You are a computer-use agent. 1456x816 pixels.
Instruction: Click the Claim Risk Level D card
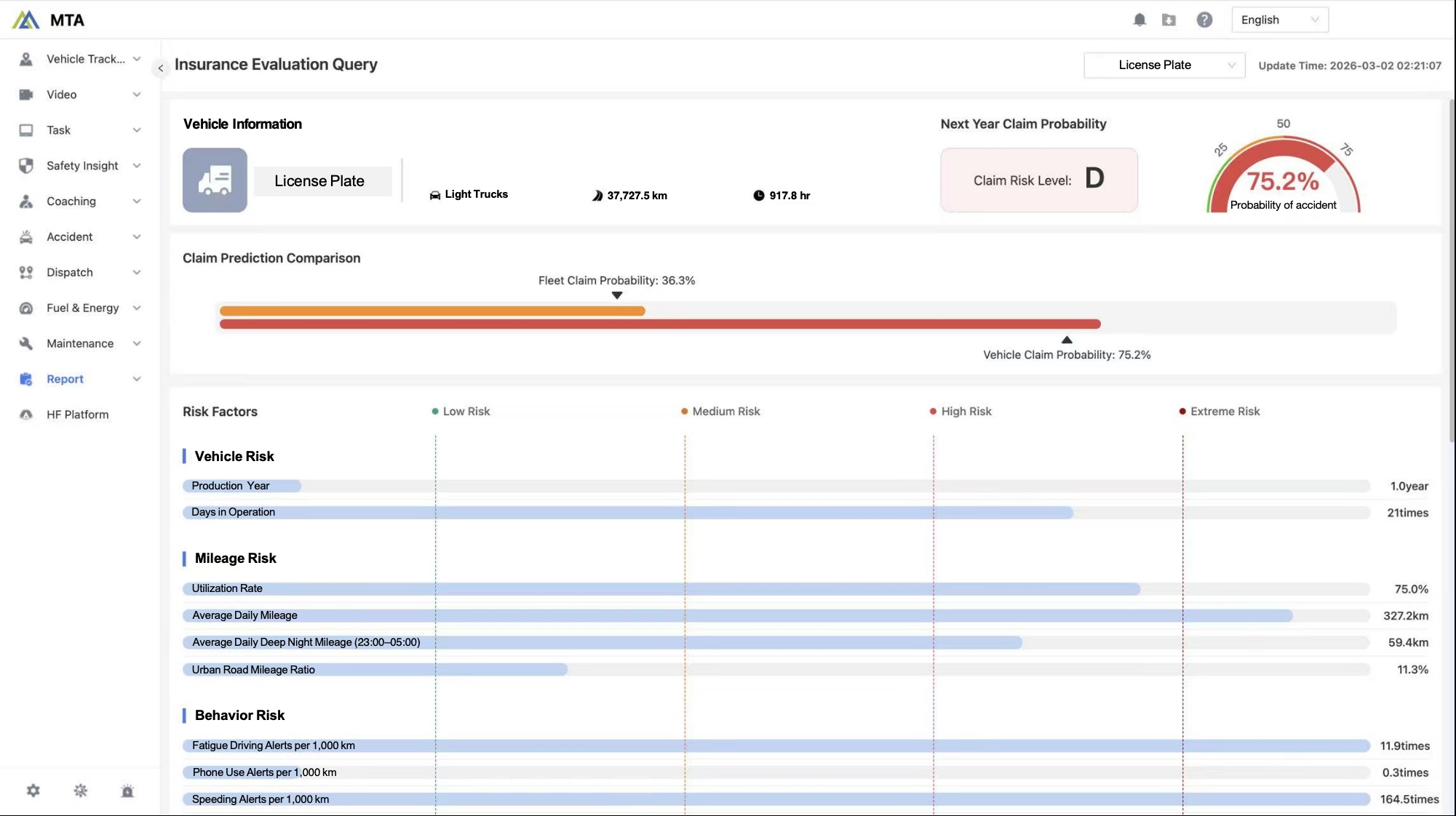pos(1038,180)
